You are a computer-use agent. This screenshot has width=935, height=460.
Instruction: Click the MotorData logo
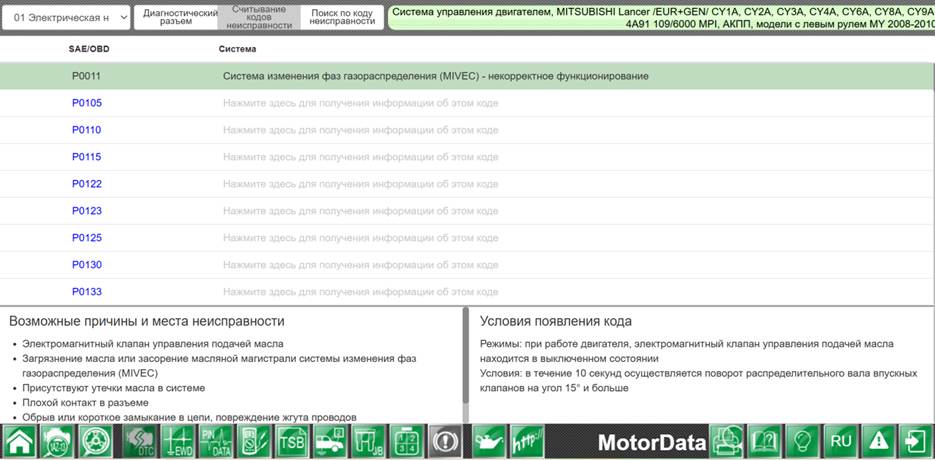click(x=652, y=443)
